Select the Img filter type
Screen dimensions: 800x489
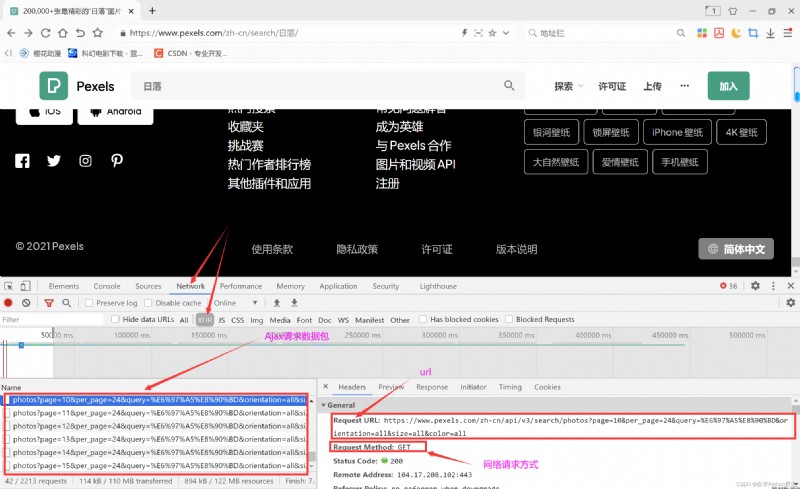257,320
